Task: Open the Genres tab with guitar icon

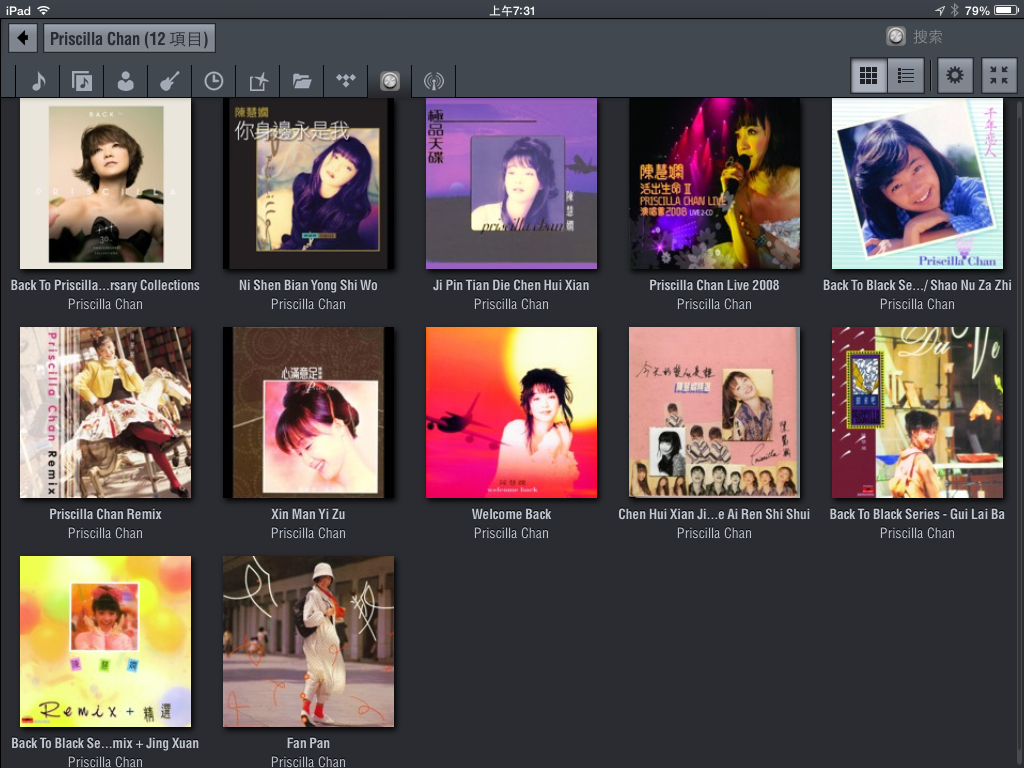Action: pos(170,81)
